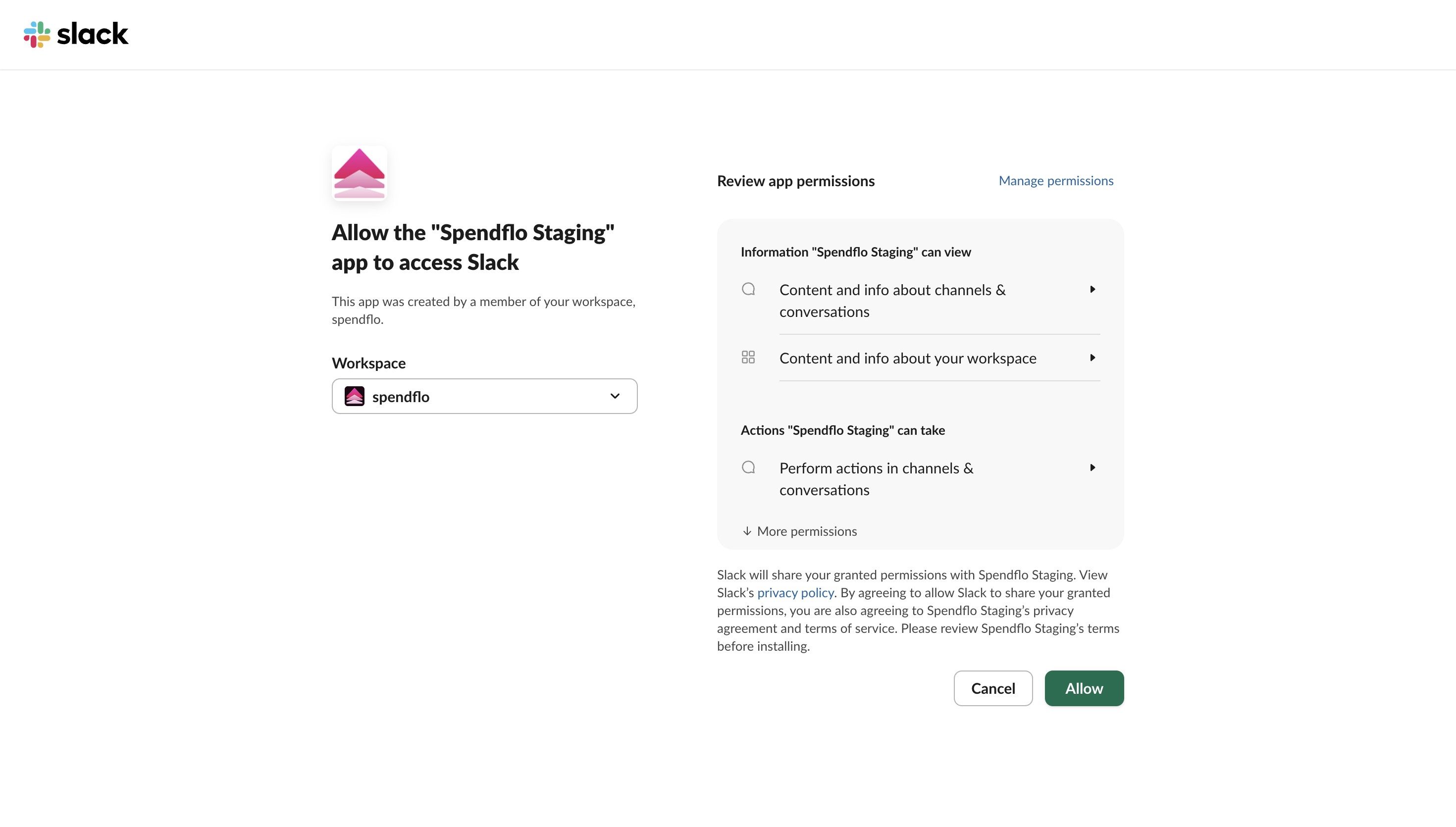Open the workspace dropdown
Image resolution: width=1456 pixels, height=827 pixels.
click(615, 396)
